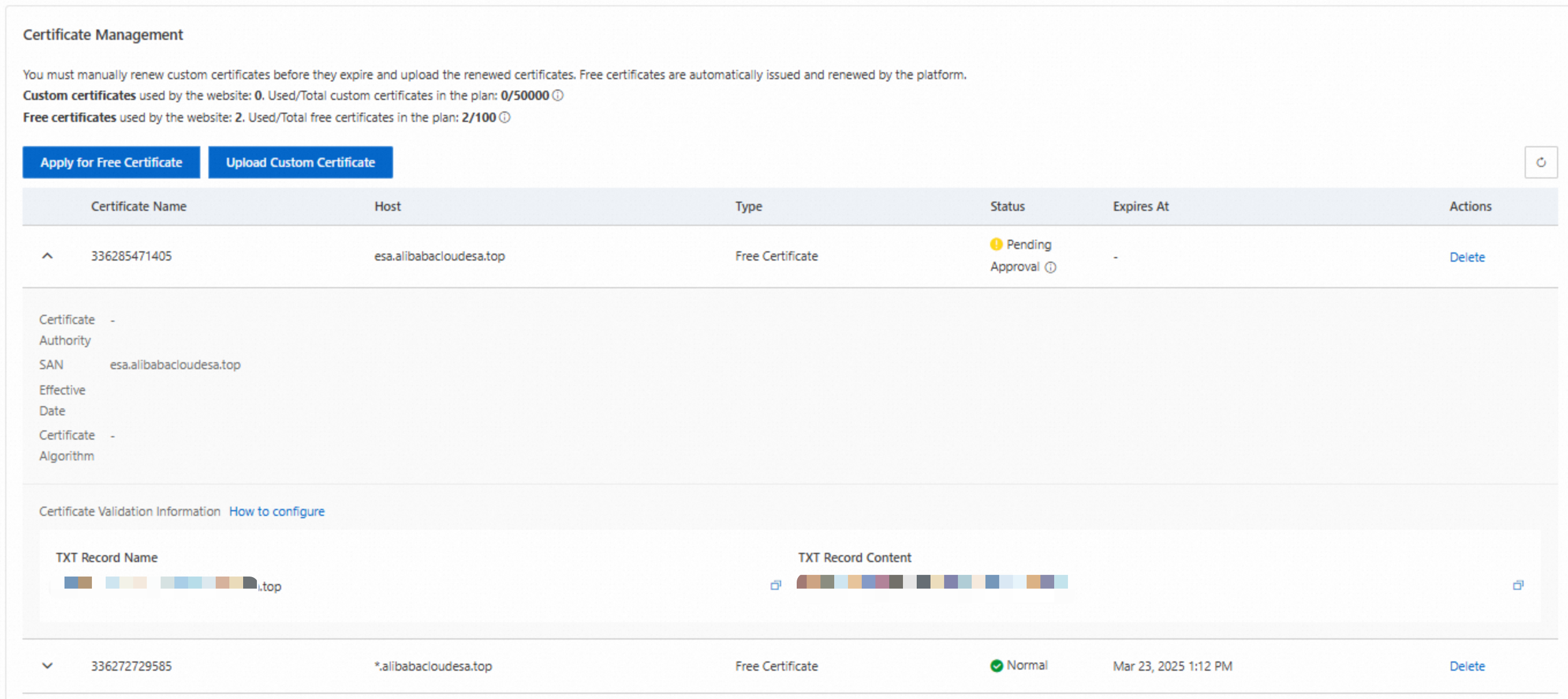Select the Expires At column header
The height and width of the screenshot is (699, 1568).
point(1140,206)
